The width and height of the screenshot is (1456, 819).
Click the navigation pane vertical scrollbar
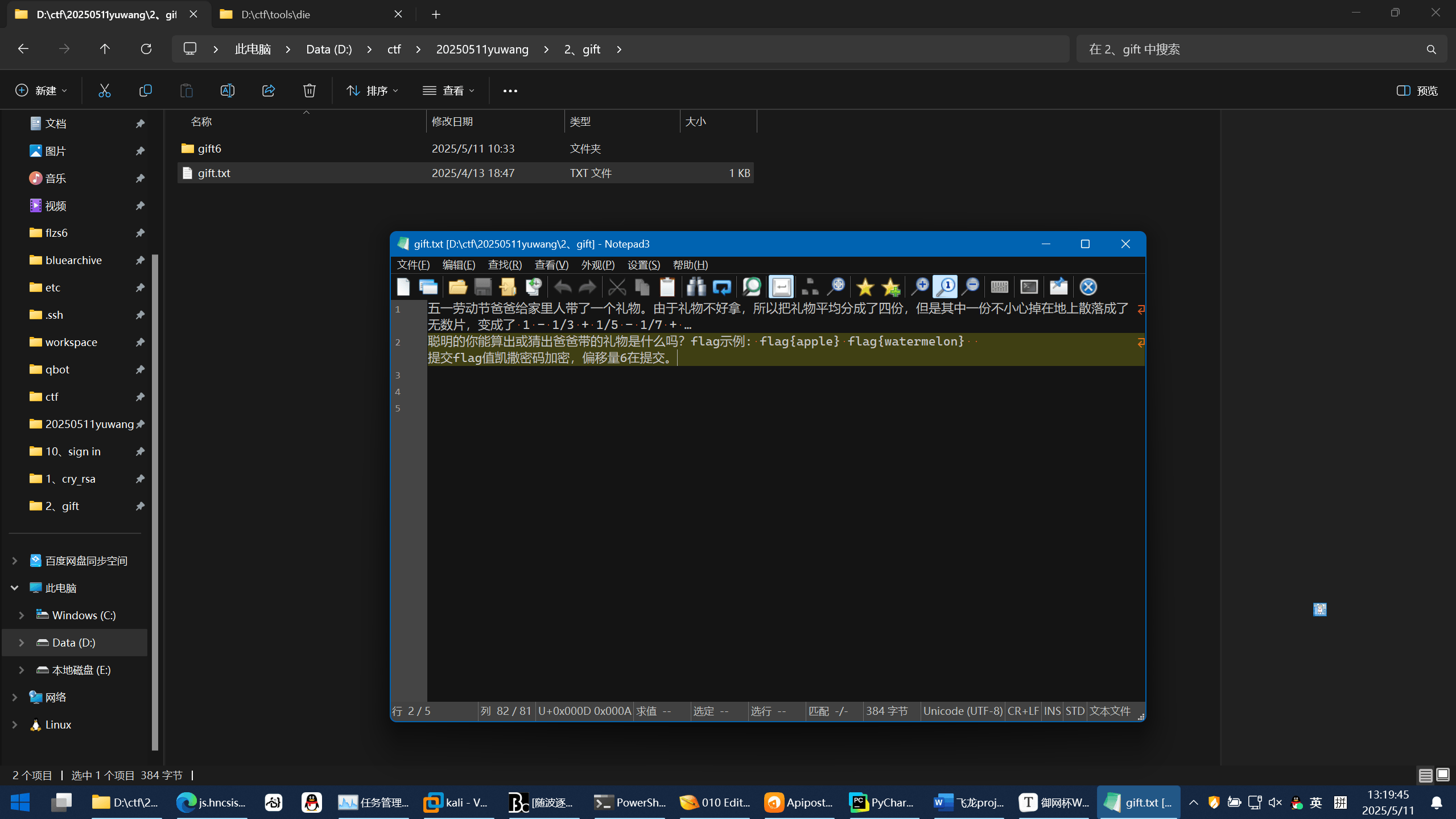tap(155, 501)
